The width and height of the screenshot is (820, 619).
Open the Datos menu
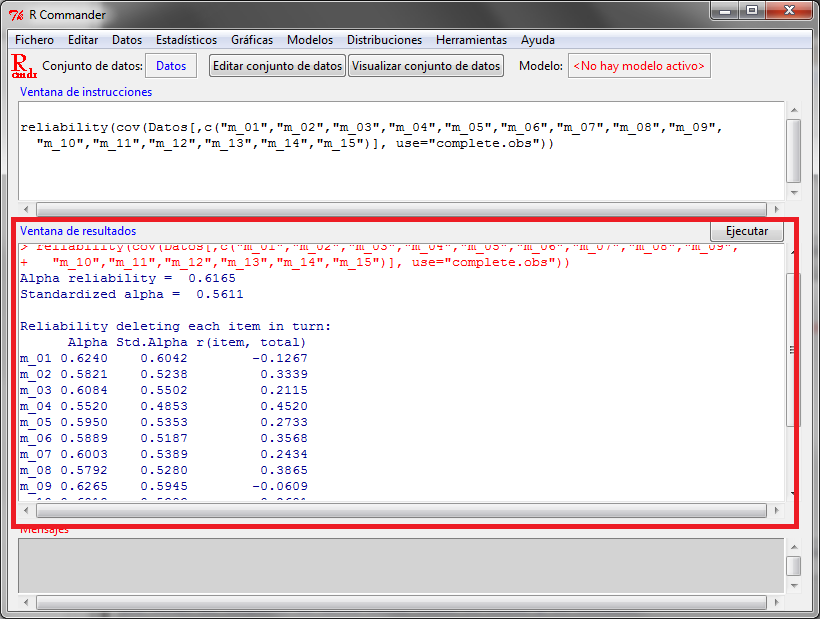tap(127, 40)
